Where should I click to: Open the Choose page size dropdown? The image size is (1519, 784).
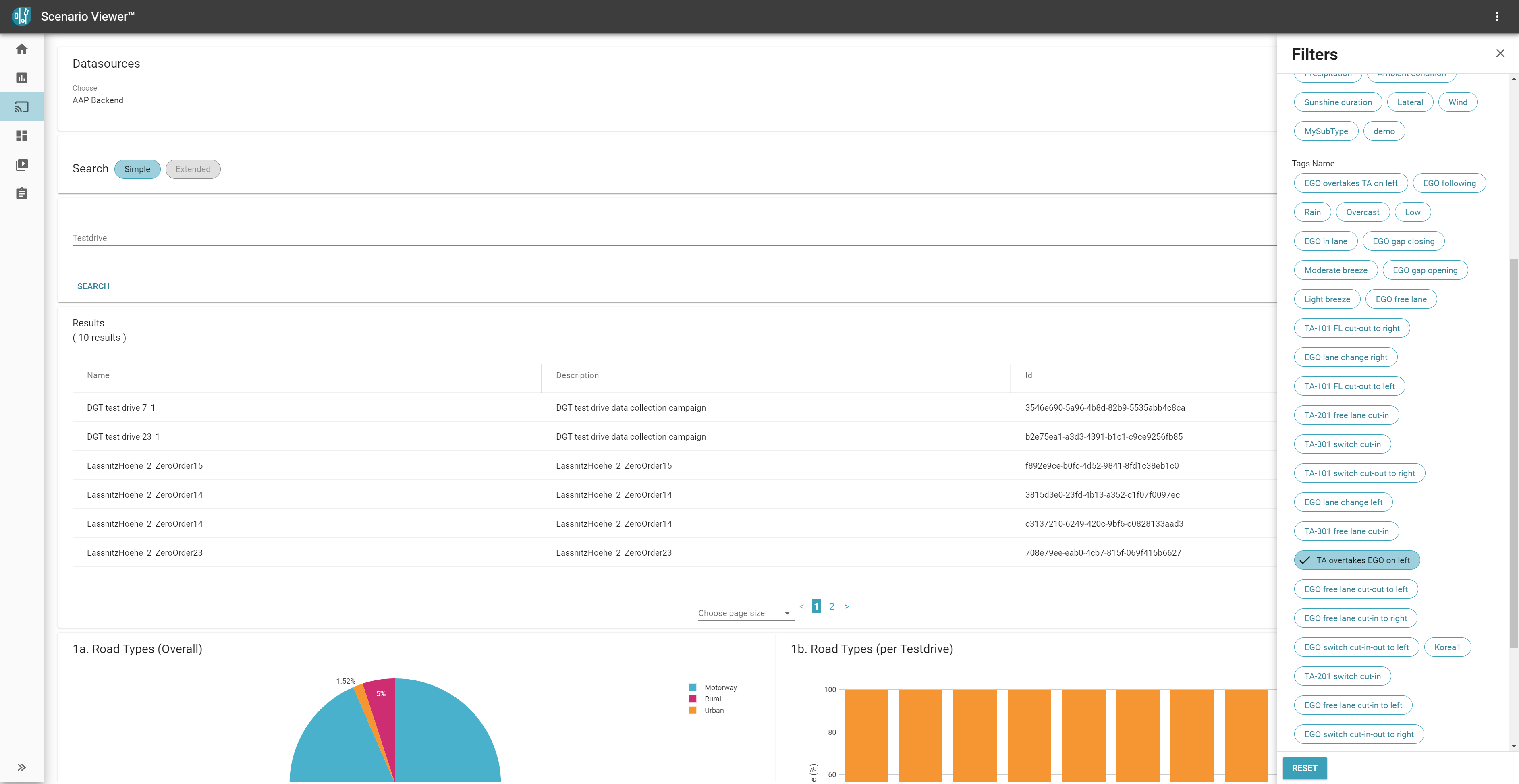(746, 613)
